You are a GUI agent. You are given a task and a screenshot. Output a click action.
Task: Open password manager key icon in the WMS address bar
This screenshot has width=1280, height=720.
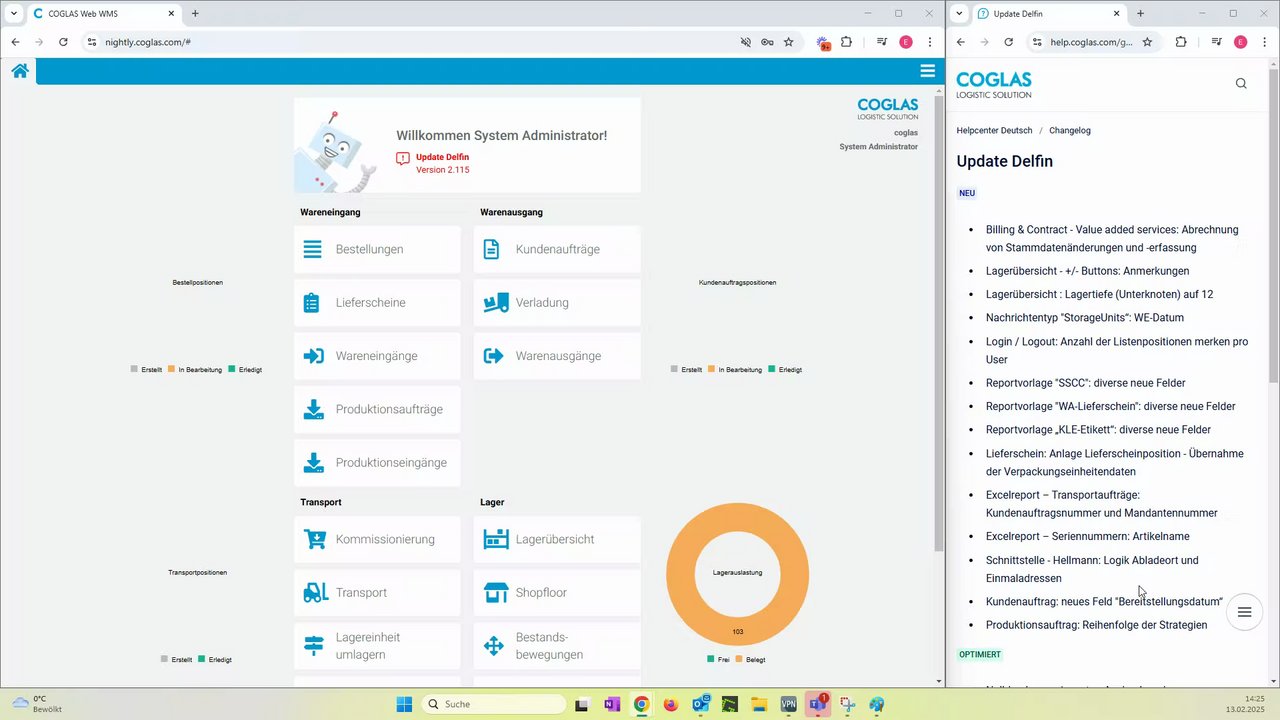click(x=767, y=42)
